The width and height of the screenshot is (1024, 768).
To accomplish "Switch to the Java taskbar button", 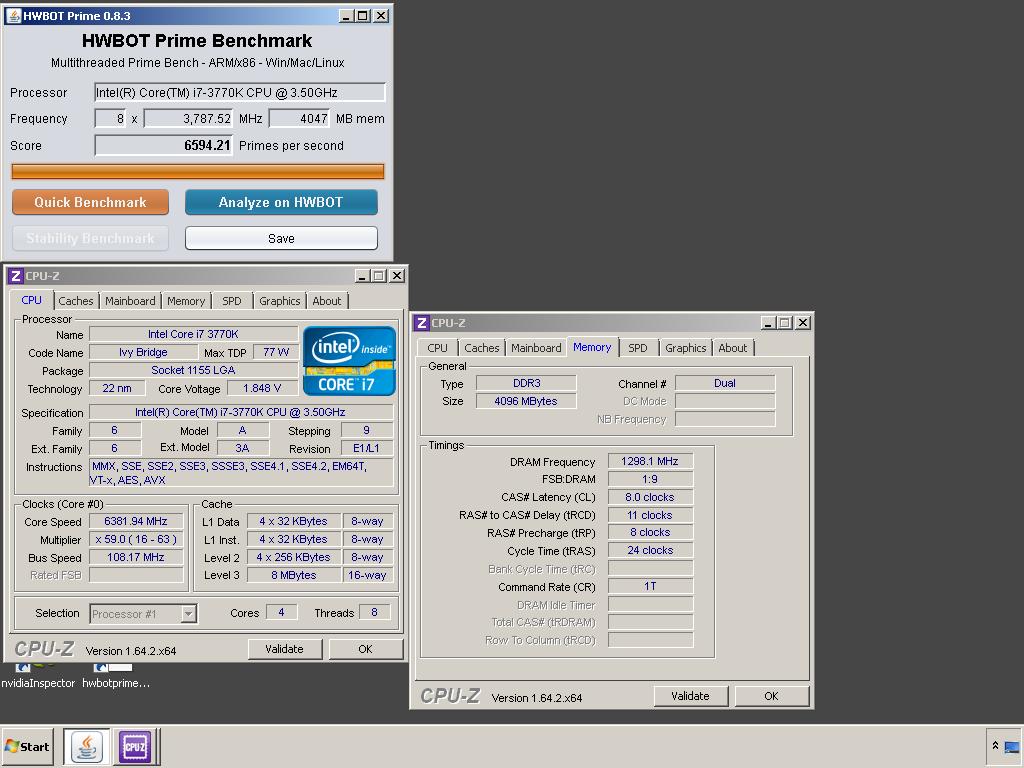I will [x=87, y=746].
